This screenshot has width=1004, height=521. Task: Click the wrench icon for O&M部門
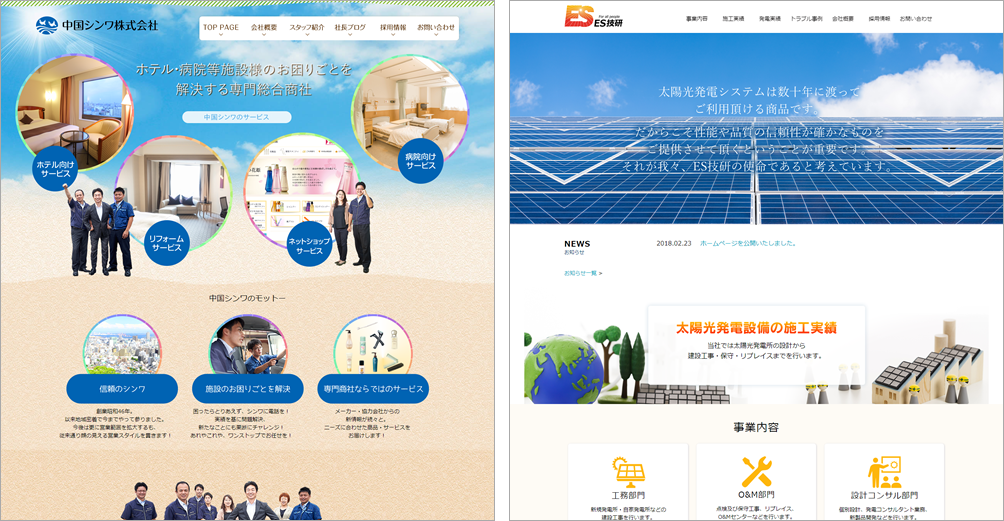(756, 471)
